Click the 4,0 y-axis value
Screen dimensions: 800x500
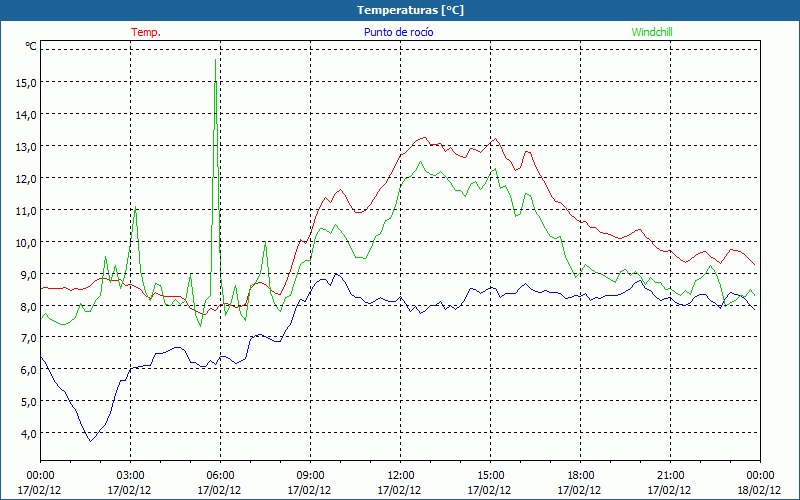click(29, 434)
